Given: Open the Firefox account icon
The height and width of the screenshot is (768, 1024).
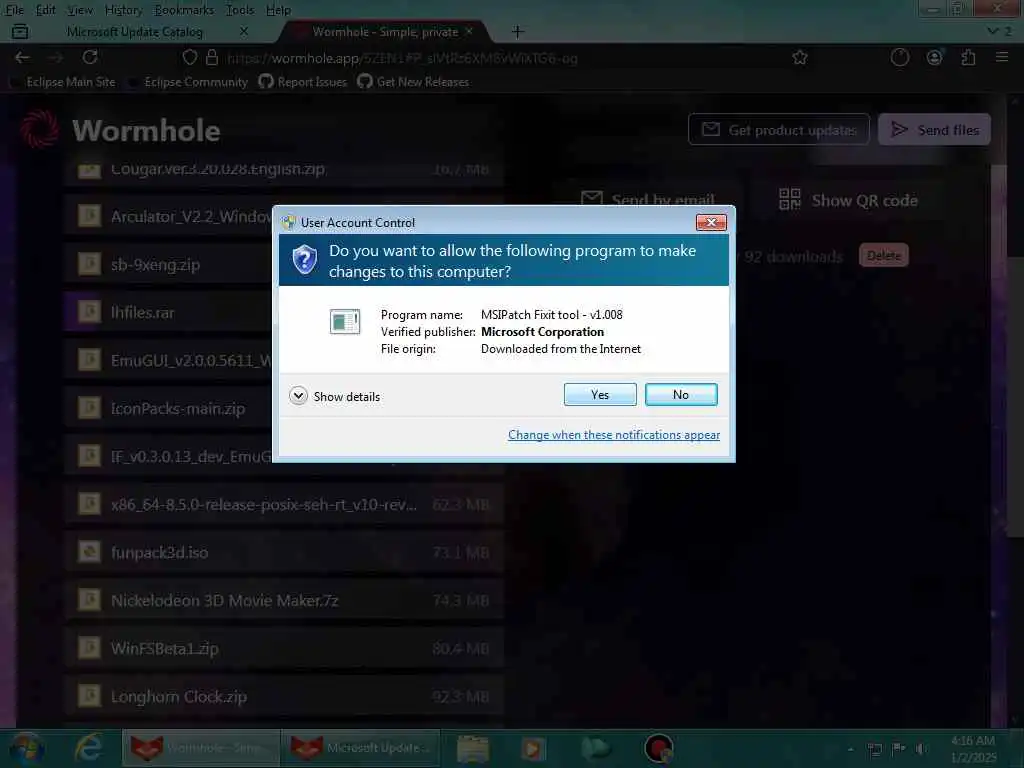Looking at the screenshot, I should (x=935, y=57).
